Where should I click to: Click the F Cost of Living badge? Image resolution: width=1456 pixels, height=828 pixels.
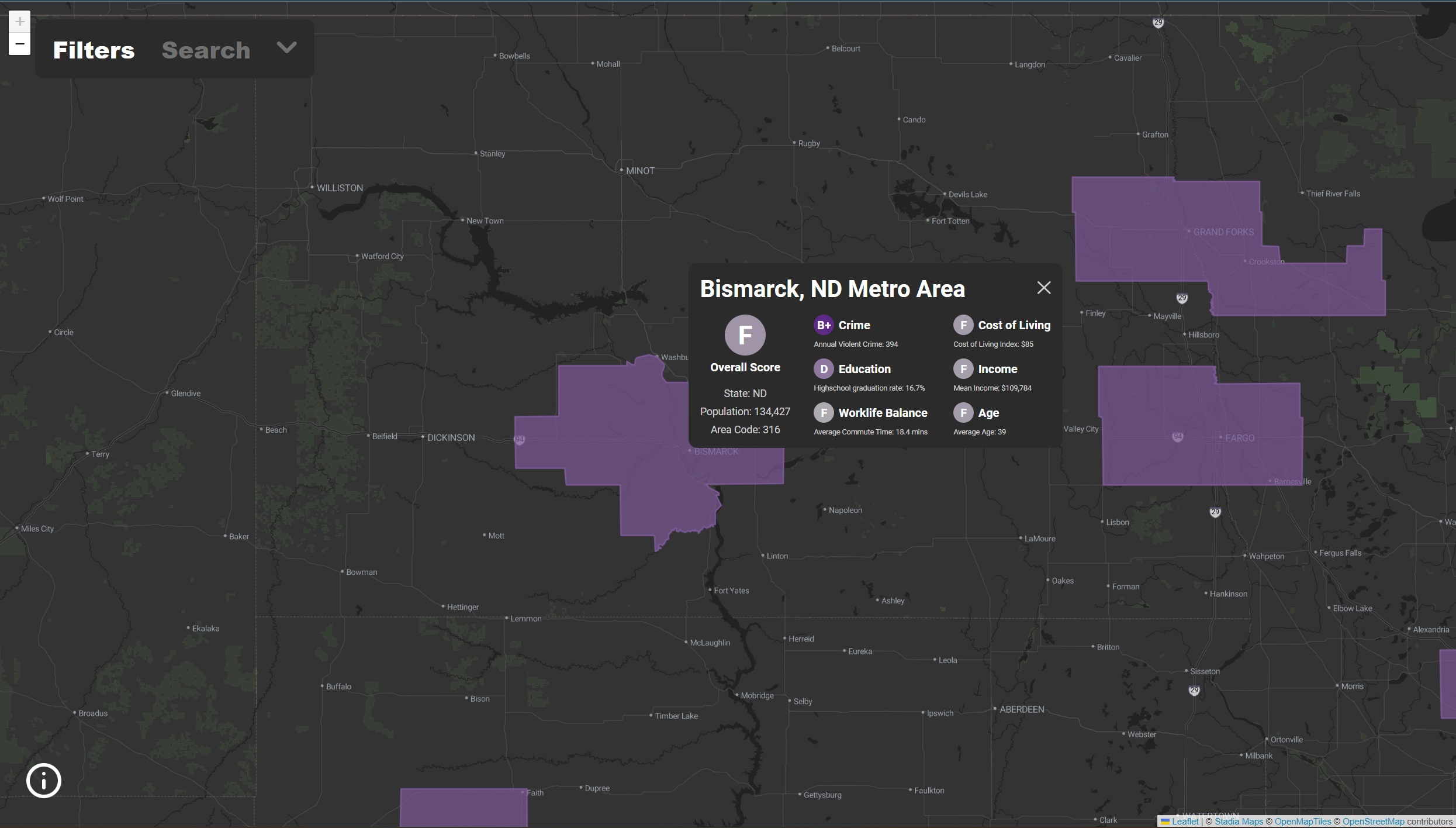[963, 325]
